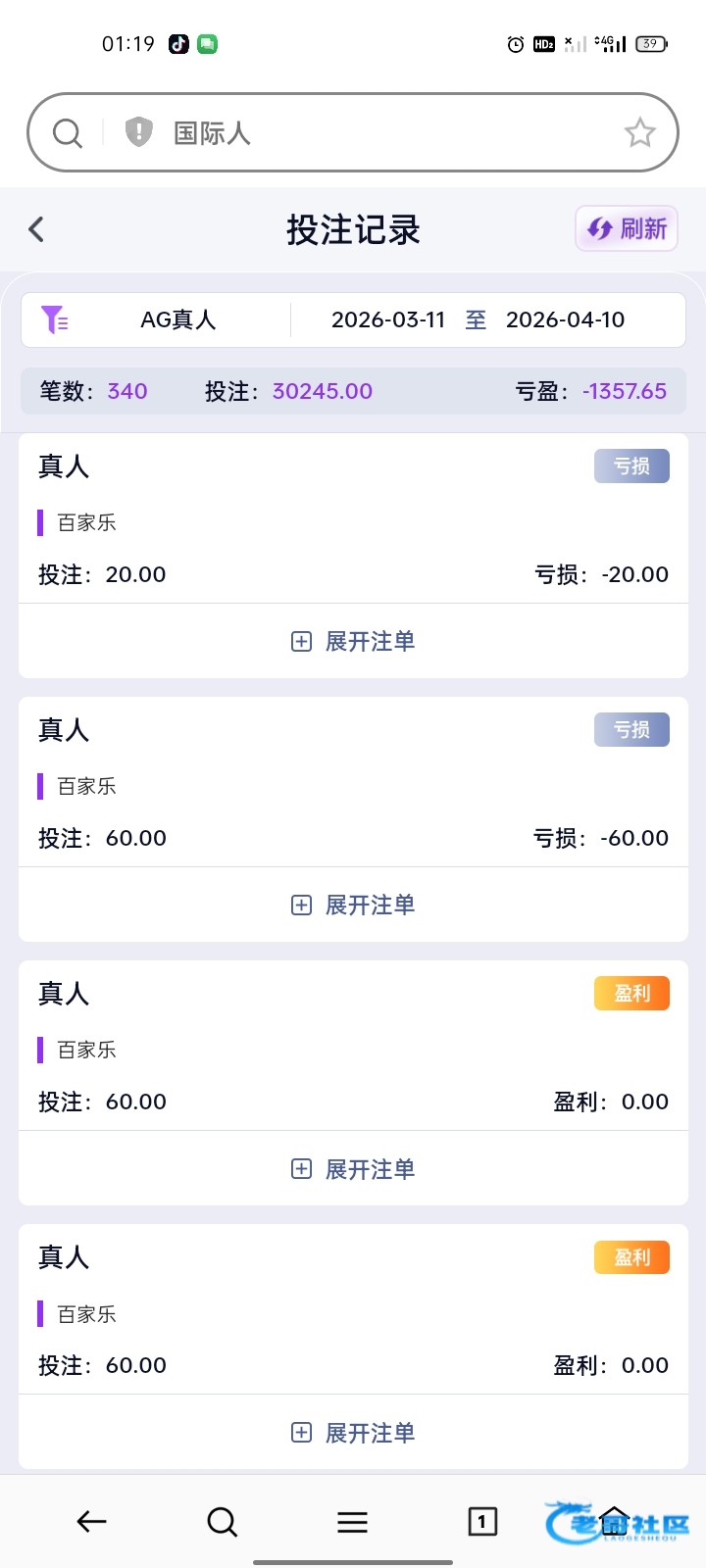Pick start date 2026-03-11
This screenshot has height=1568, width=706.
pyautogui.click(x=388, y=319)
